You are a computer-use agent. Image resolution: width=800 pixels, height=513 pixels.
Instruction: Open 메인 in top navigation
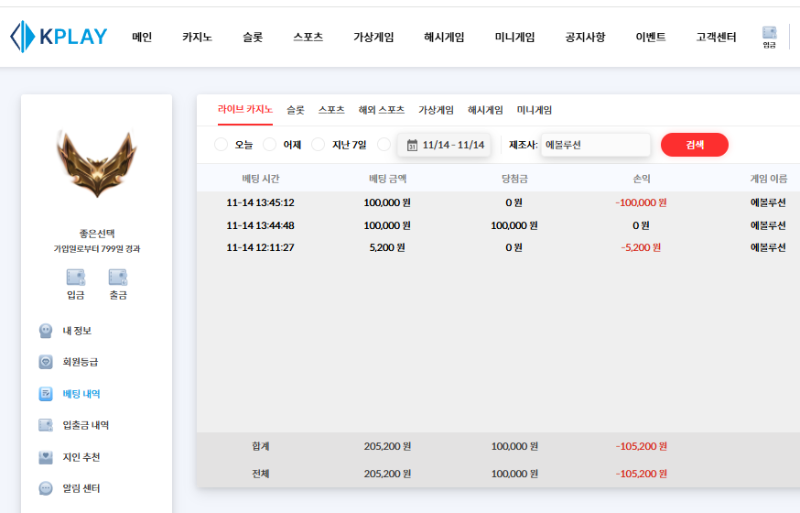(142, 37)
